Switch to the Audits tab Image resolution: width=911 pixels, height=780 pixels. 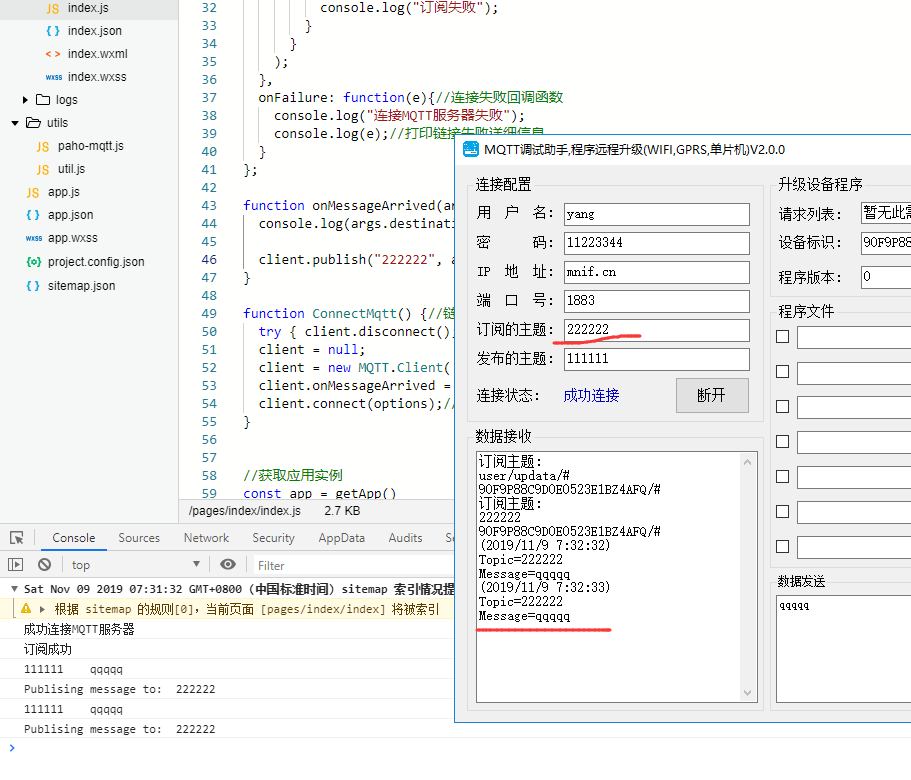point(405,538)
